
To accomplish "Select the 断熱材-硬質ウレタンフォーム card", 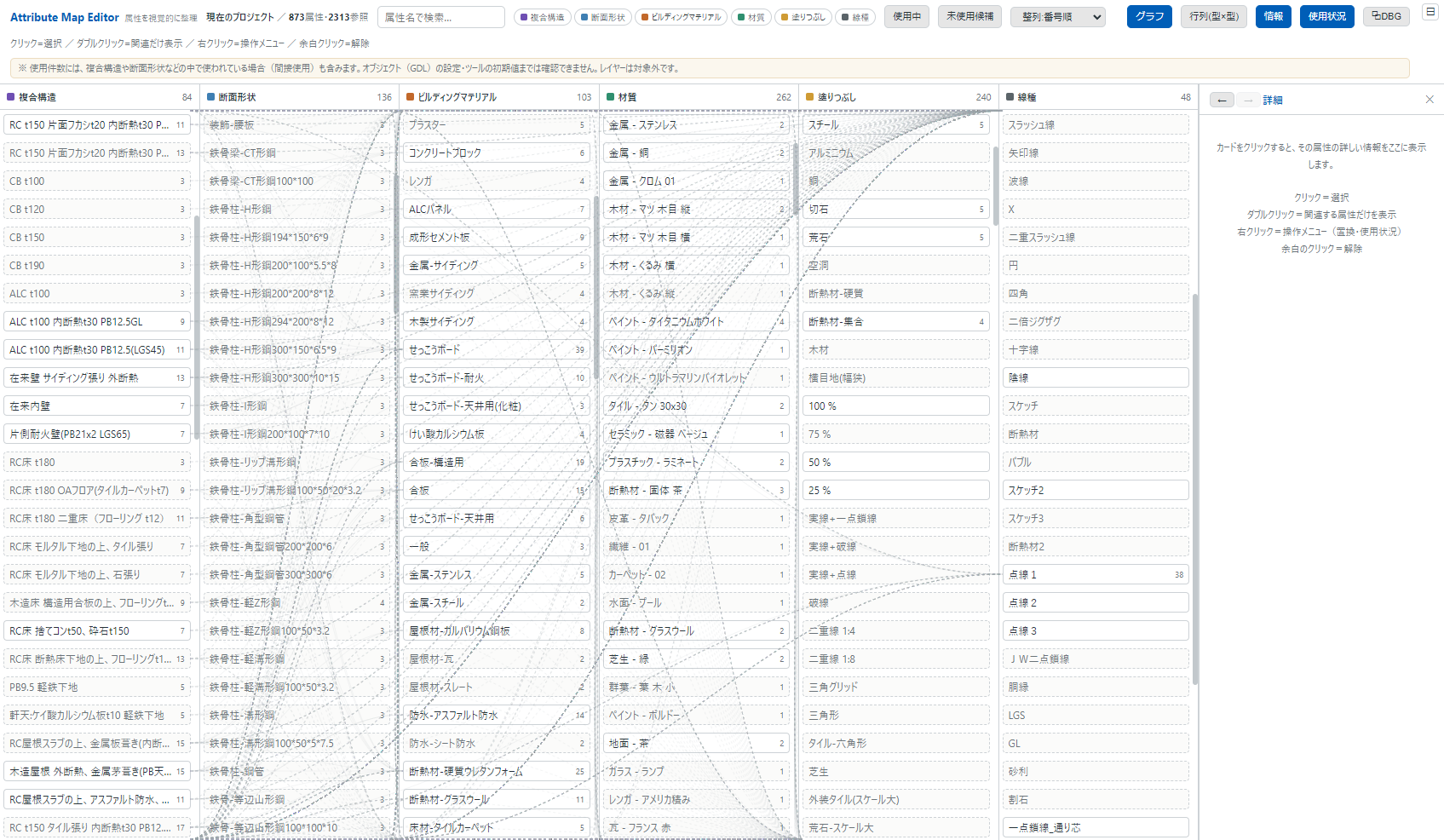I will click(497, 772).
